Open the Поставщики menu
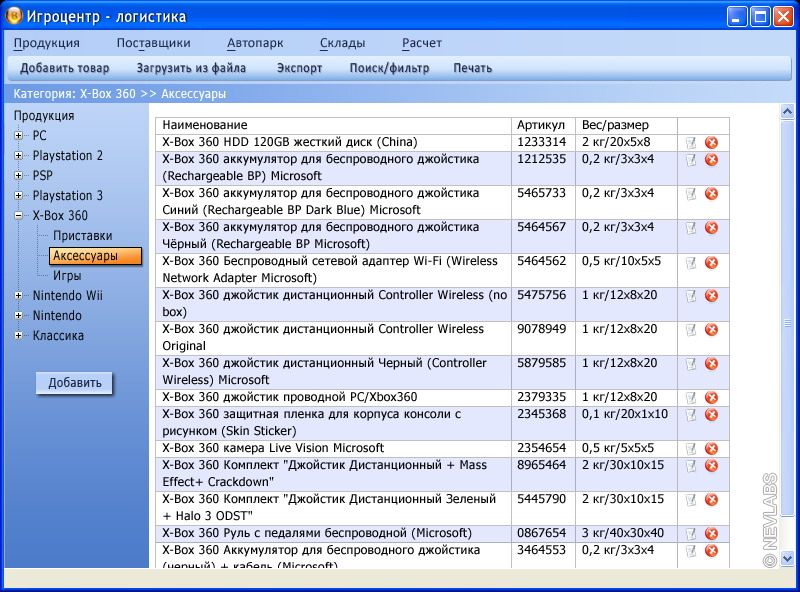This screenshot has width=800, height=592. click(153, 43)
